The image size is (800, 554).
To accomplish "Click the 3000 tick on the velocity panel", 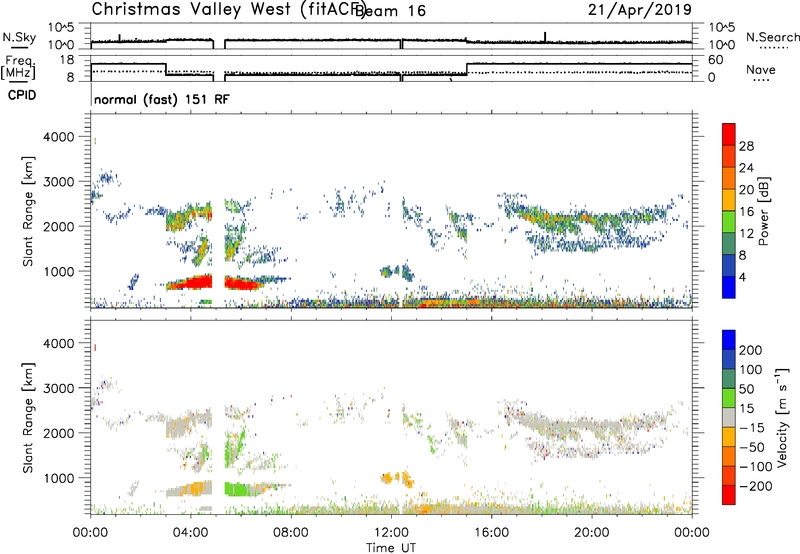I will (x=59, y=388).
